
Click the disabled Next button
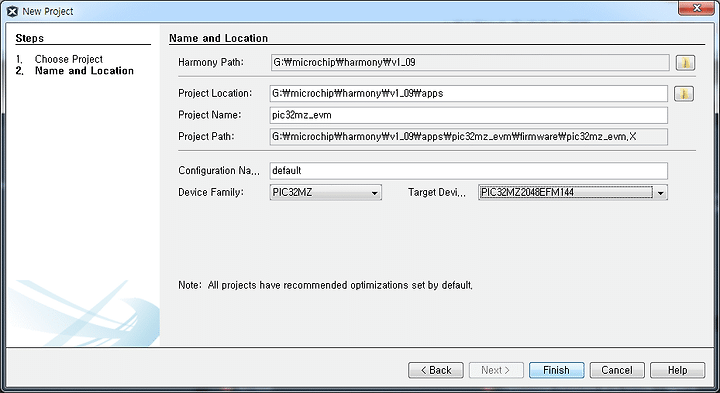pos(496,370)
